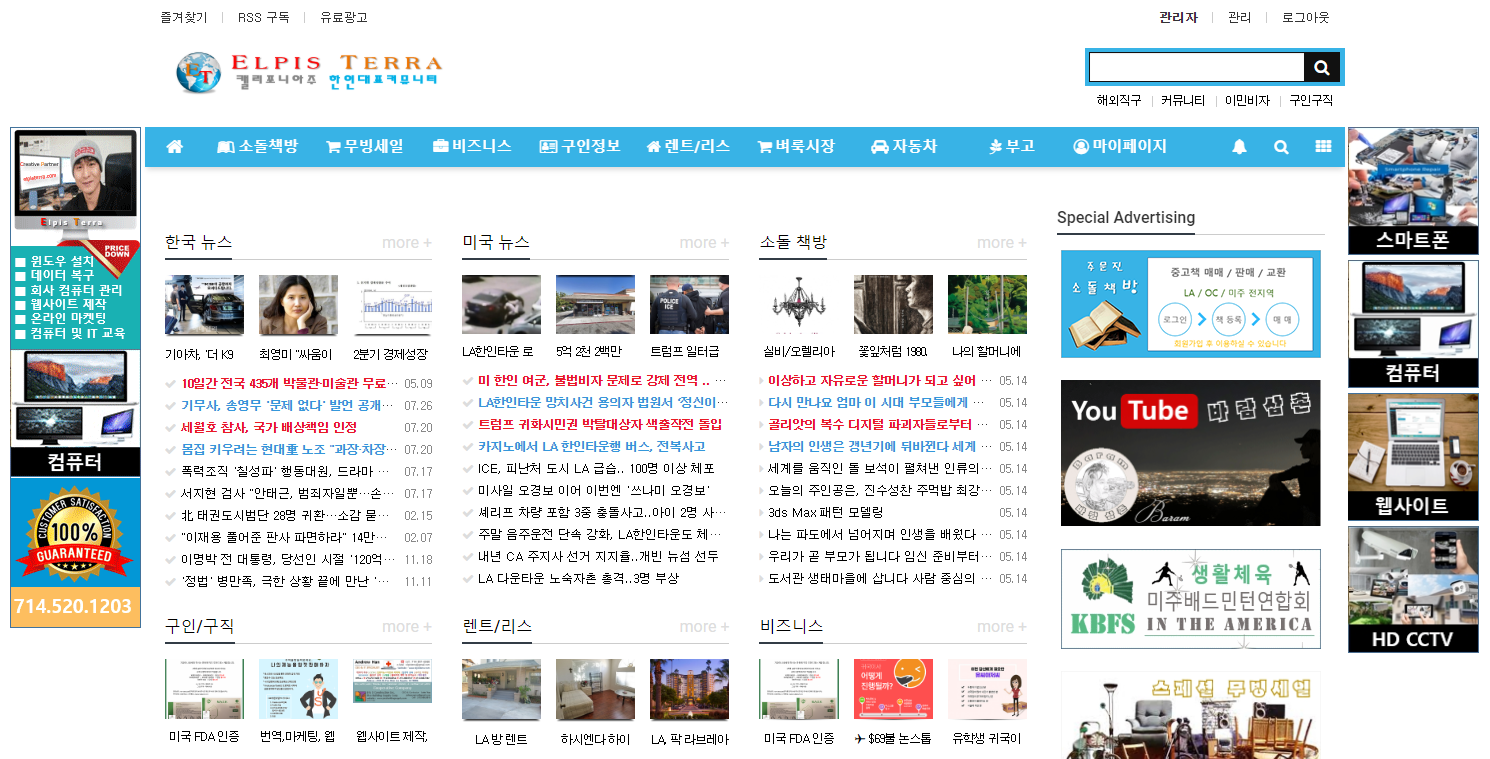
Task: Open the notification bell icon
Action: pyautogui.click(x=1239, y=147)
